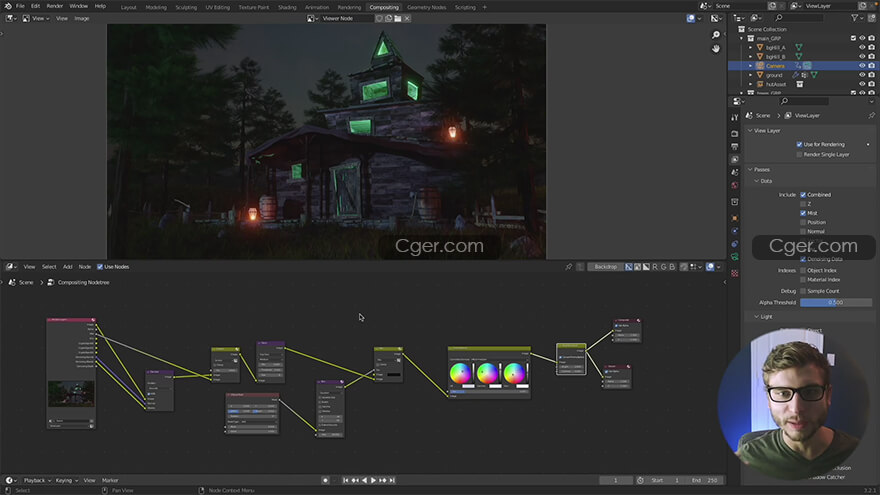
Task: Click the pan hand gizmo in image viewer
Action: (x=716, y=49)
